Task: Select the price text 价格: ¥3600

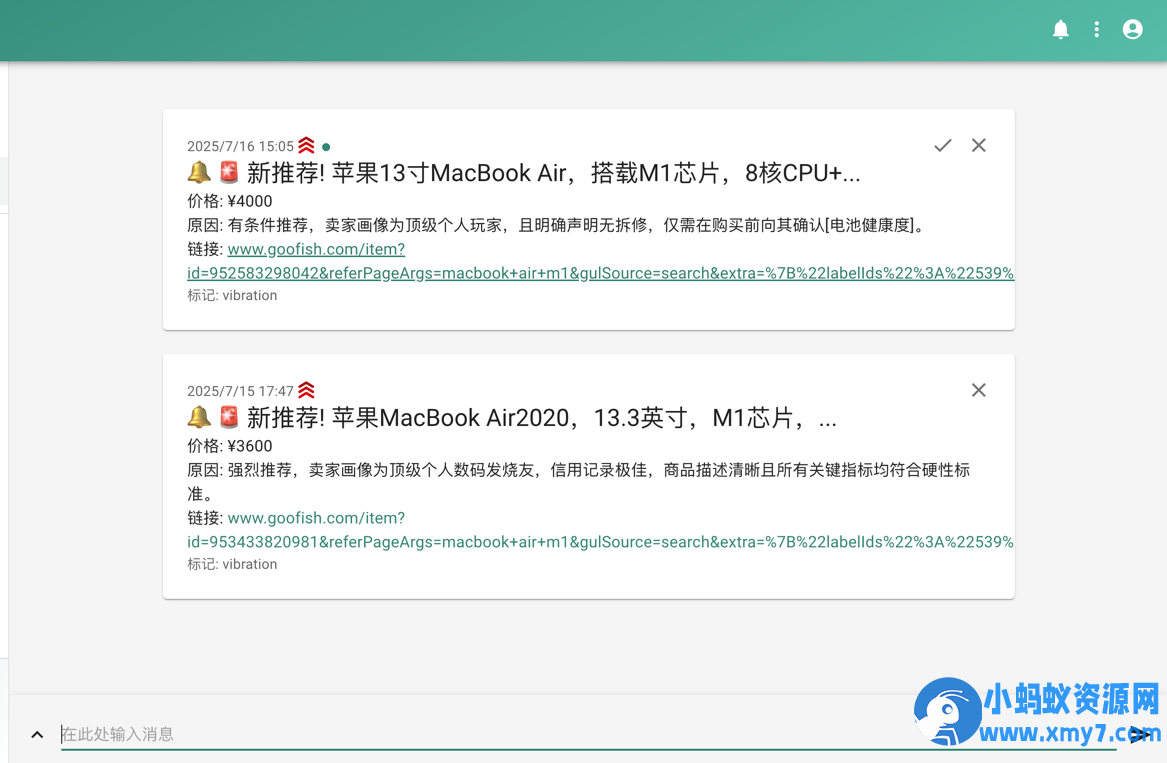Action: pyautogui.click(x=229, y=446)
